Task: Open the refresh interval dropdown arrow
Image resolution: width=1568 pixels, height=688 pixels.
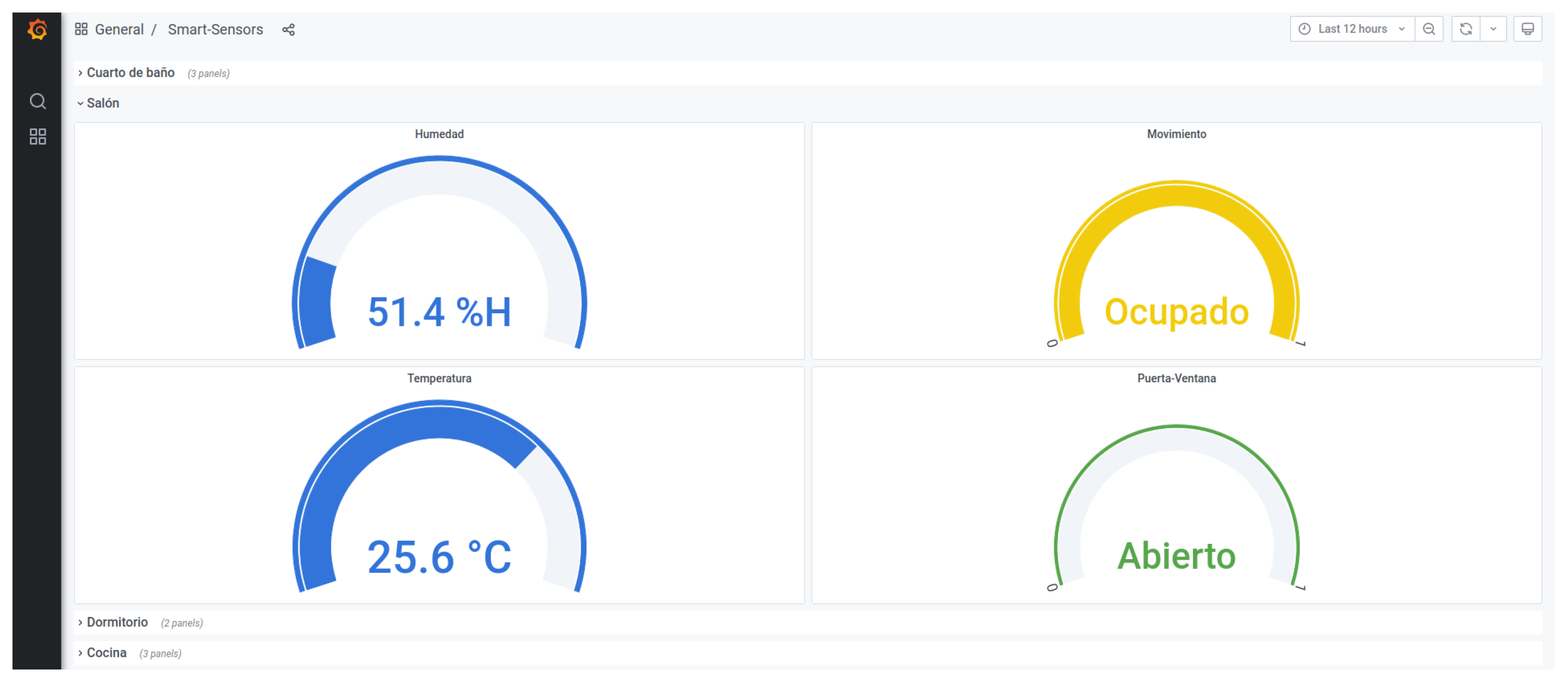Action: point(1493,29)
